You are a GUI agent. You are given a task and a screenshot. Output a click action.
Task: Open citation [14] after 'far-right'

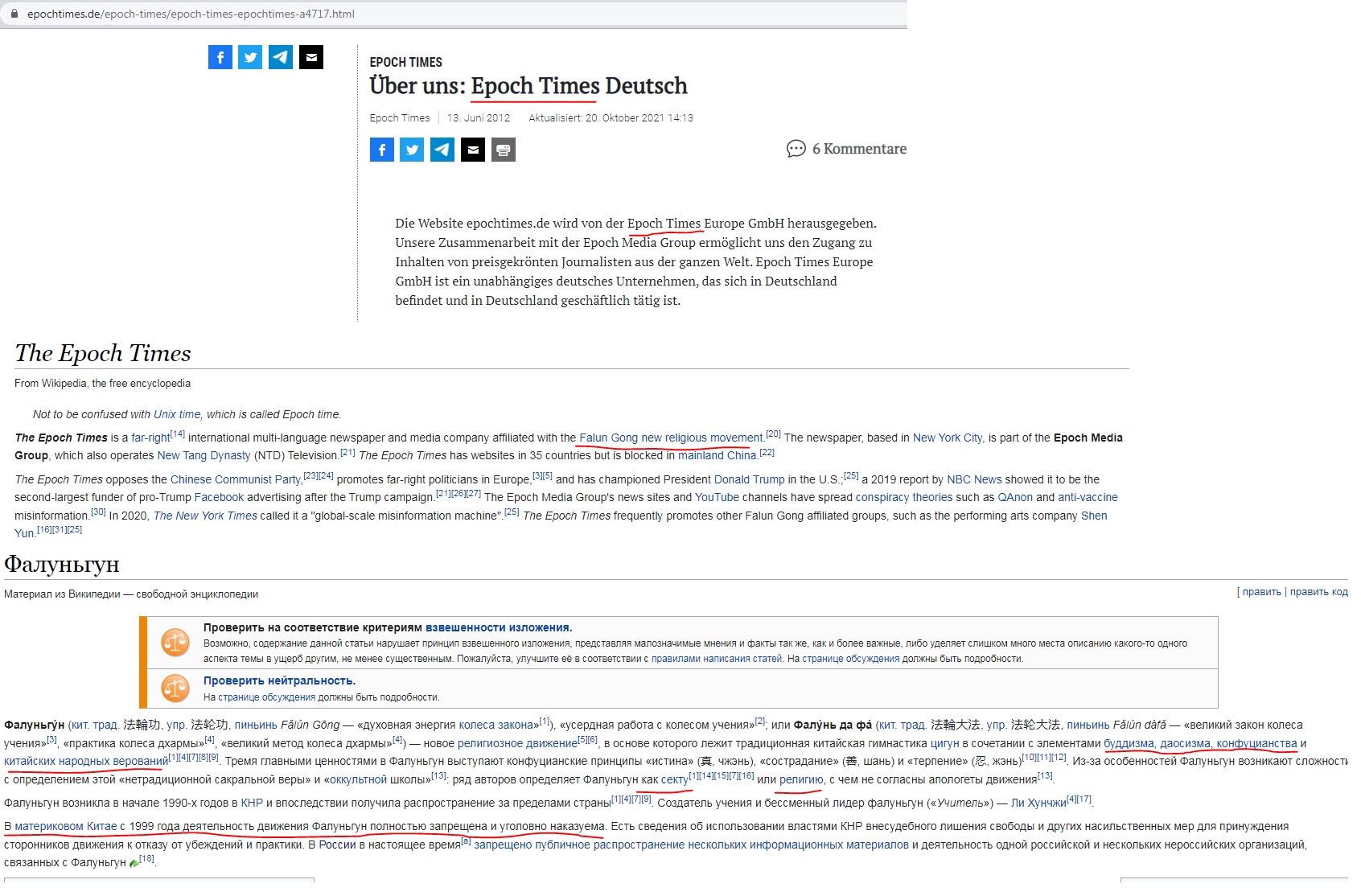[x=178, y=434]
